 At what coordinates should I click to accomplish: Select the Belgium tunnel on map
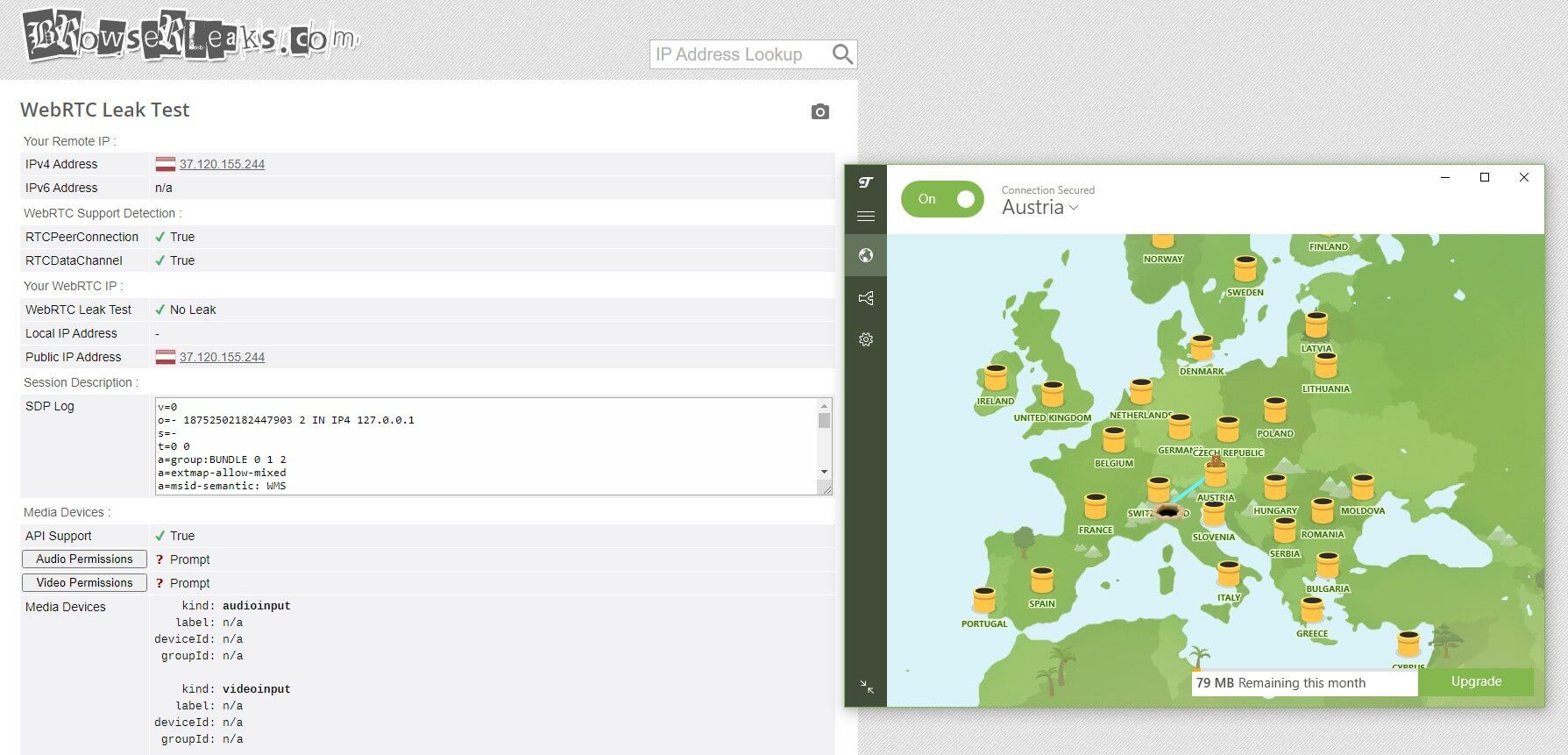(x=1114, y=440)
